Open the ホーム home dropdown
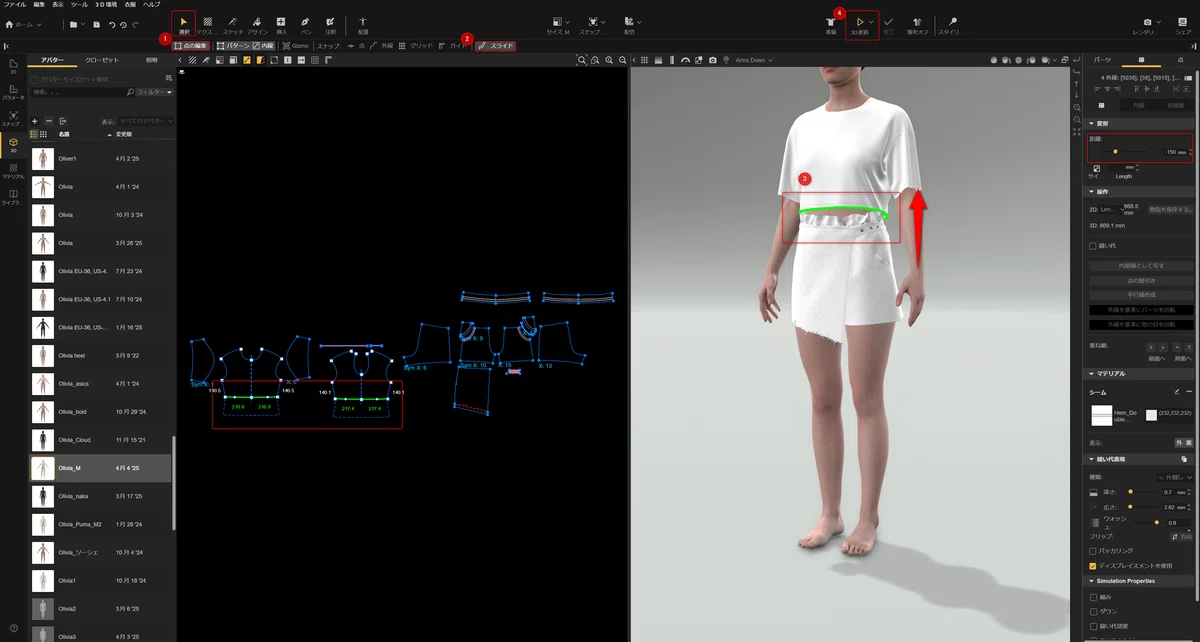Viewport: 1200px width, 642px height. point(25,23)
